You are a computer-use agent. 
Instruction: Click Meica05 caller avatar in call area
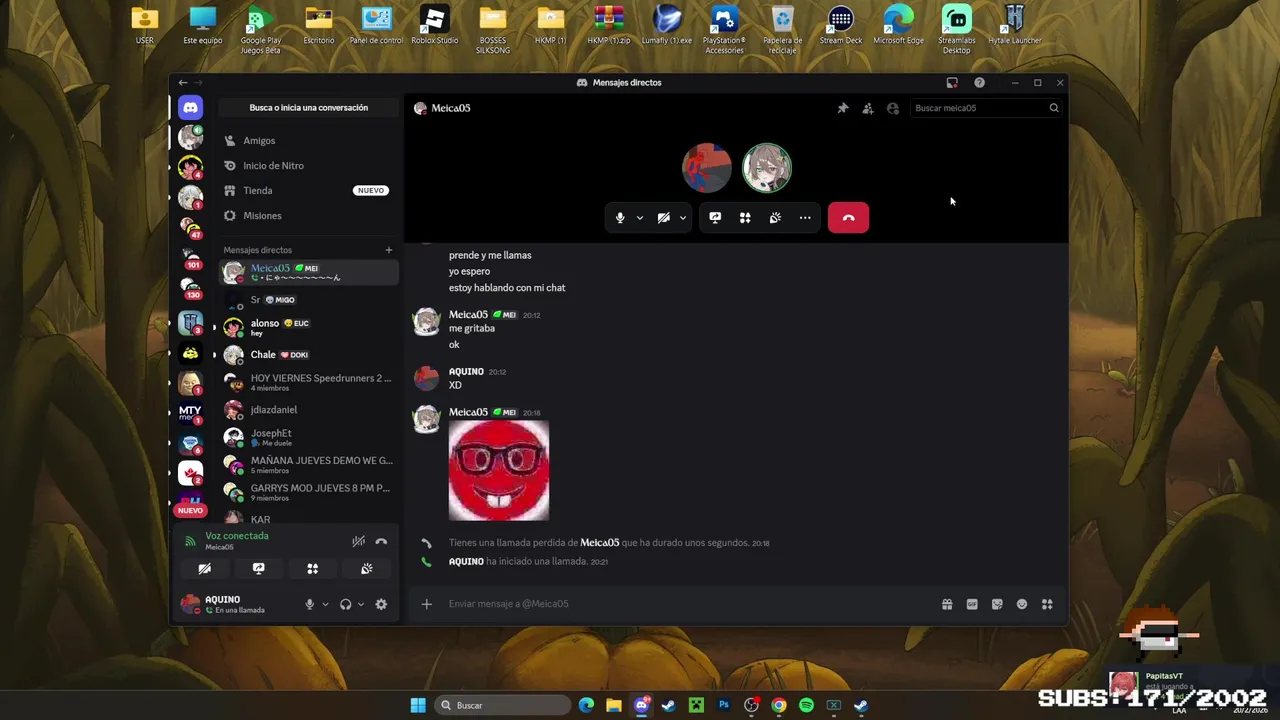tap(767, 168)
